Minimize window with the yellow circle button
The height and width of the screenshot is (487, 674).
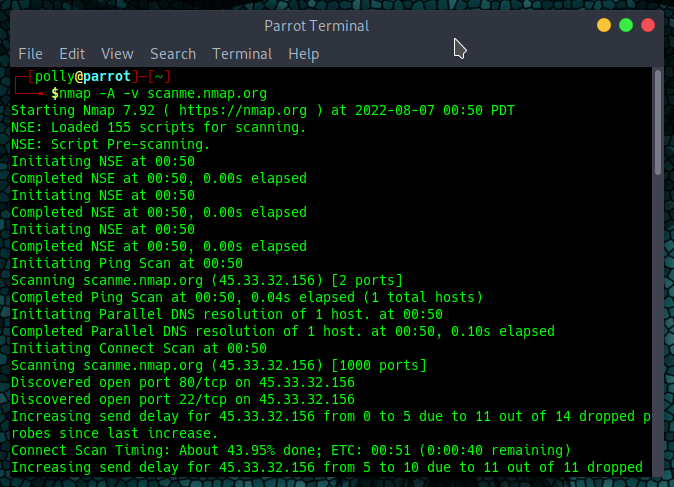point(604,25)
